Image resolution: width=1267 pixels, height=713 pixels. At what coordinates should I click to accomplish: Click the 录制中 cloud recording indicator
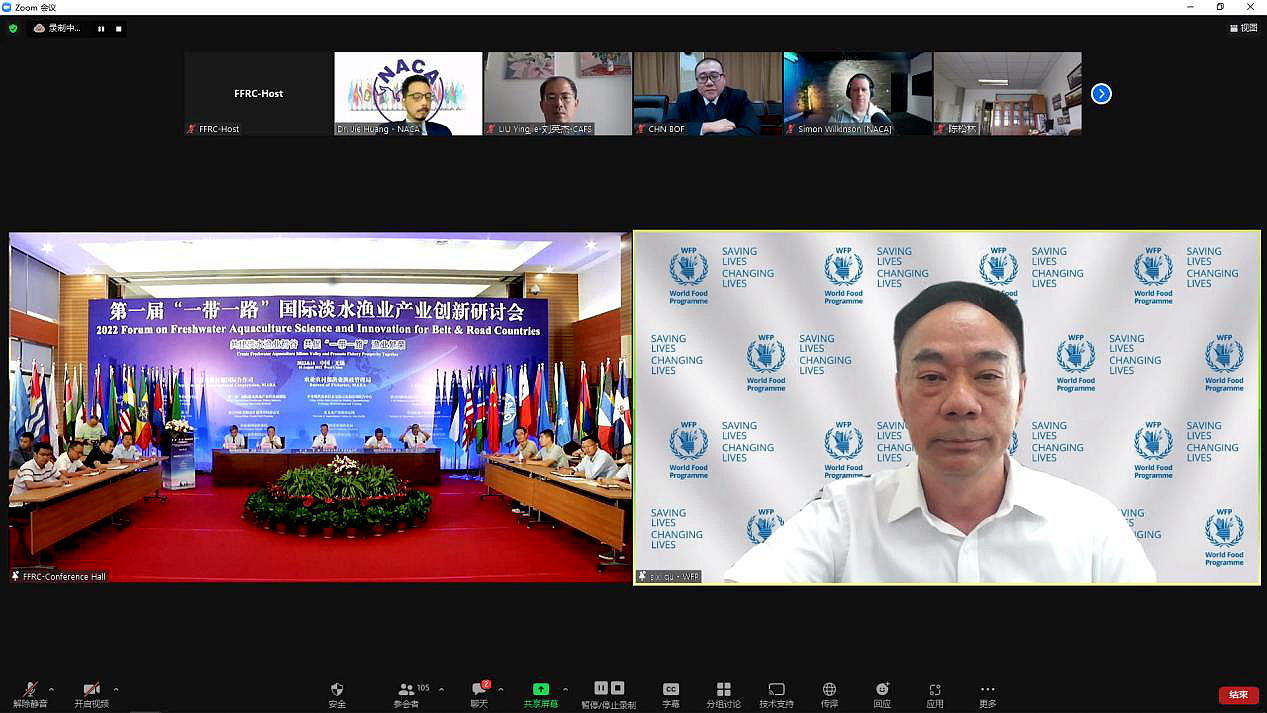tap(58, 29)
